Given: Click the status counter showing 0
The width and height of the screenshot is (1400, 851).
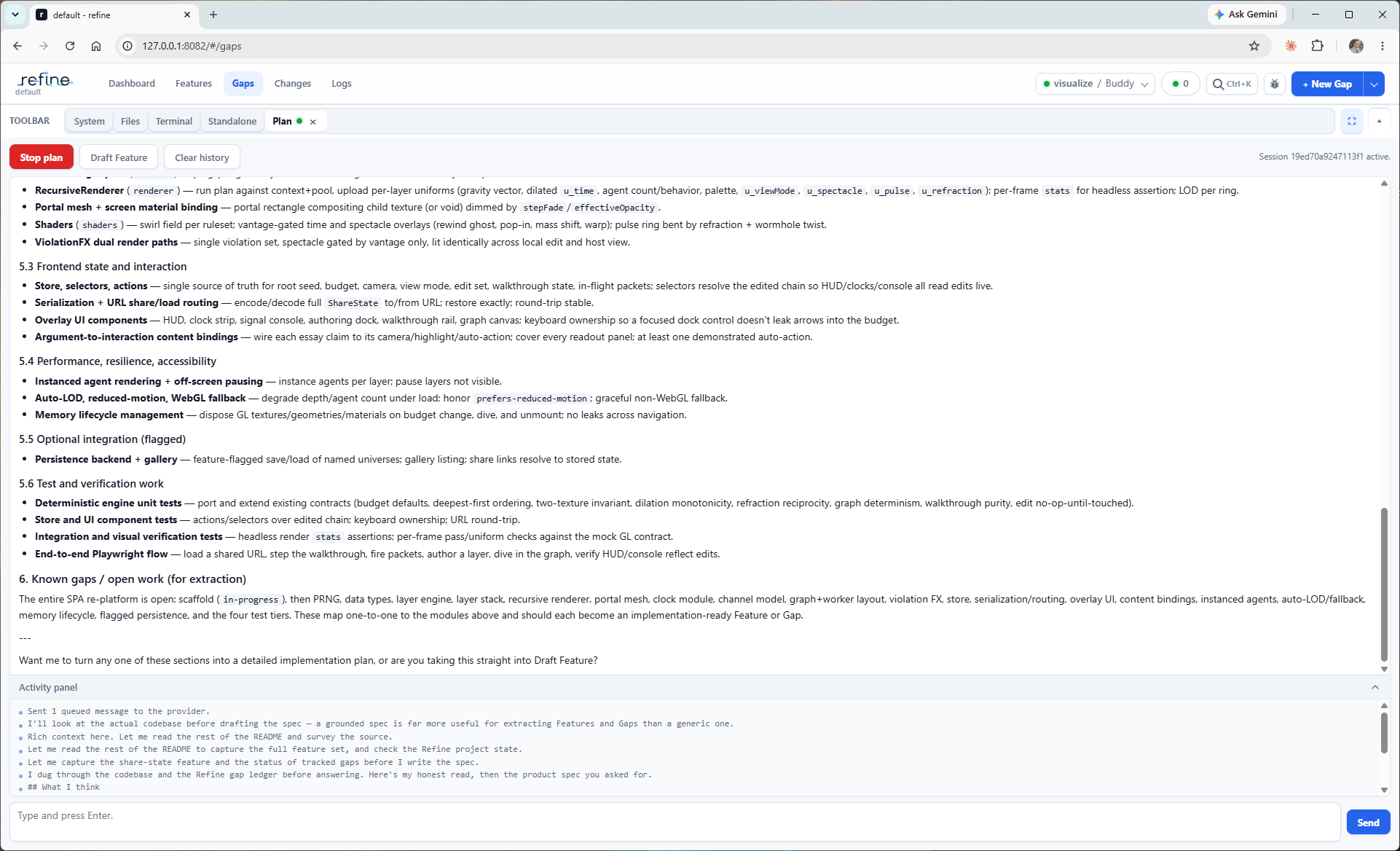Looking at the screenshot, I should pos(1180,84).
